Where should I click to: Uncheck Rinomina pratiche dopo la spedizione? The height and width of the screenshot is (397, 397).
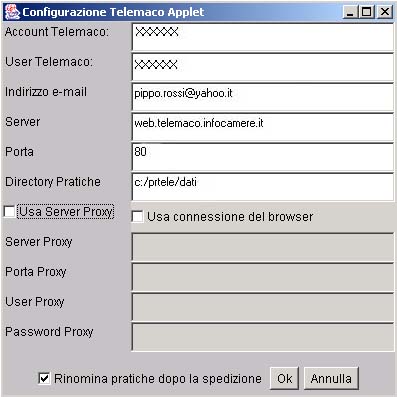coord(44,378)
